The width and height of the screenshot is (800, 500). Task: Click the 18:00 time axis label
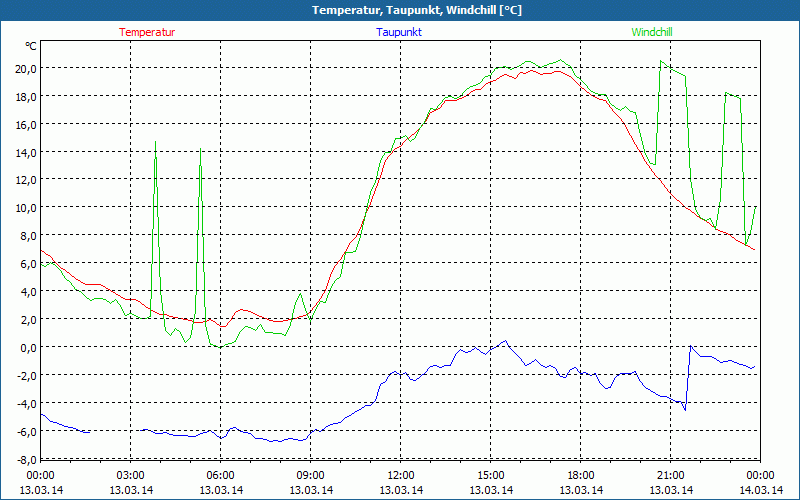point(580,475)
